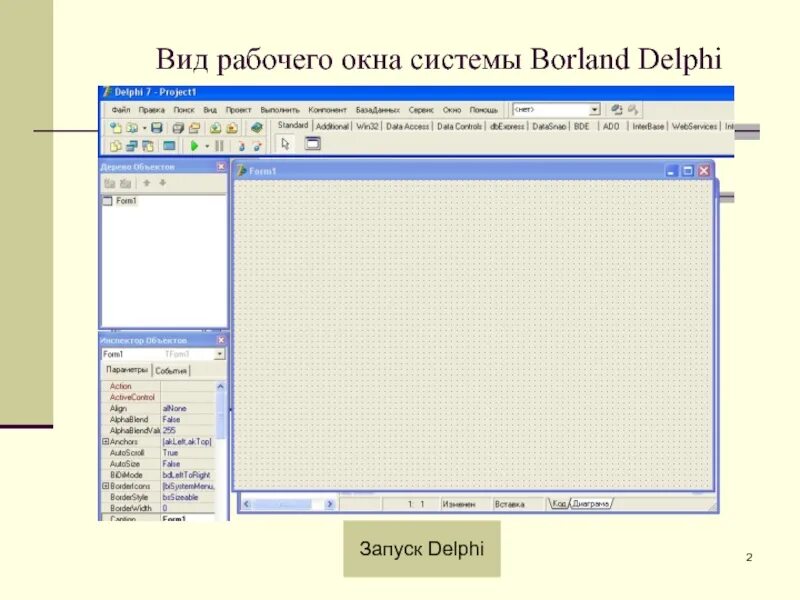Open the Компонент menu
This screenshot has height=600, width=800.
pos(327,110)
